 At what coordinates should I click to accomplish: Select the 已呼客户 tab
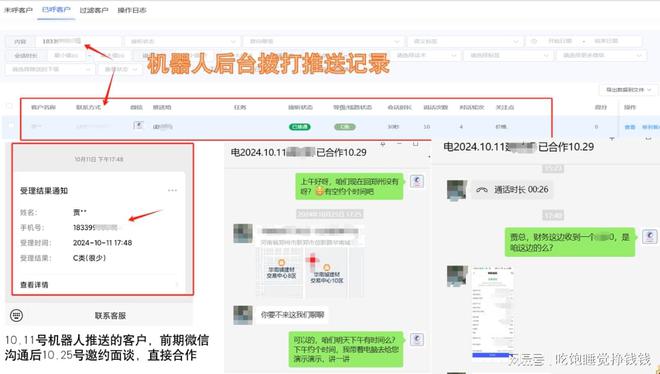[56, 10]
